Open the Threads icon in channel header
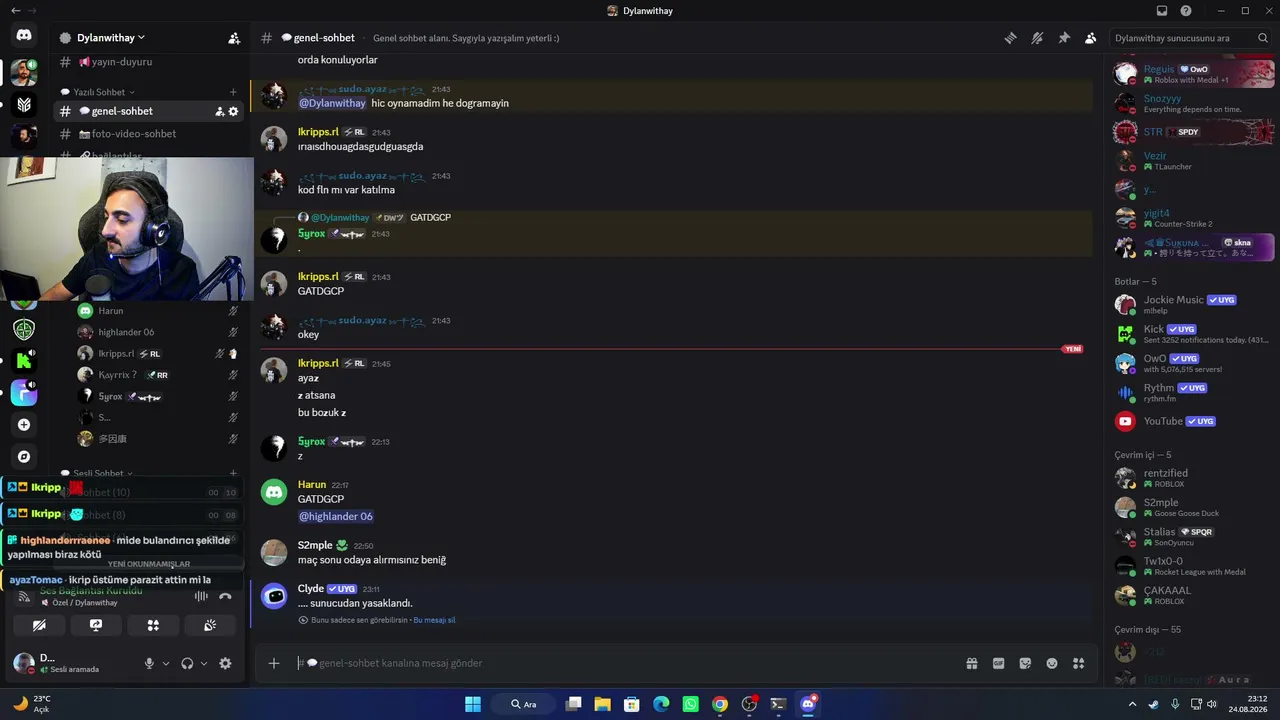This screenshot has width=1280, height=720. click(1011, 38)
